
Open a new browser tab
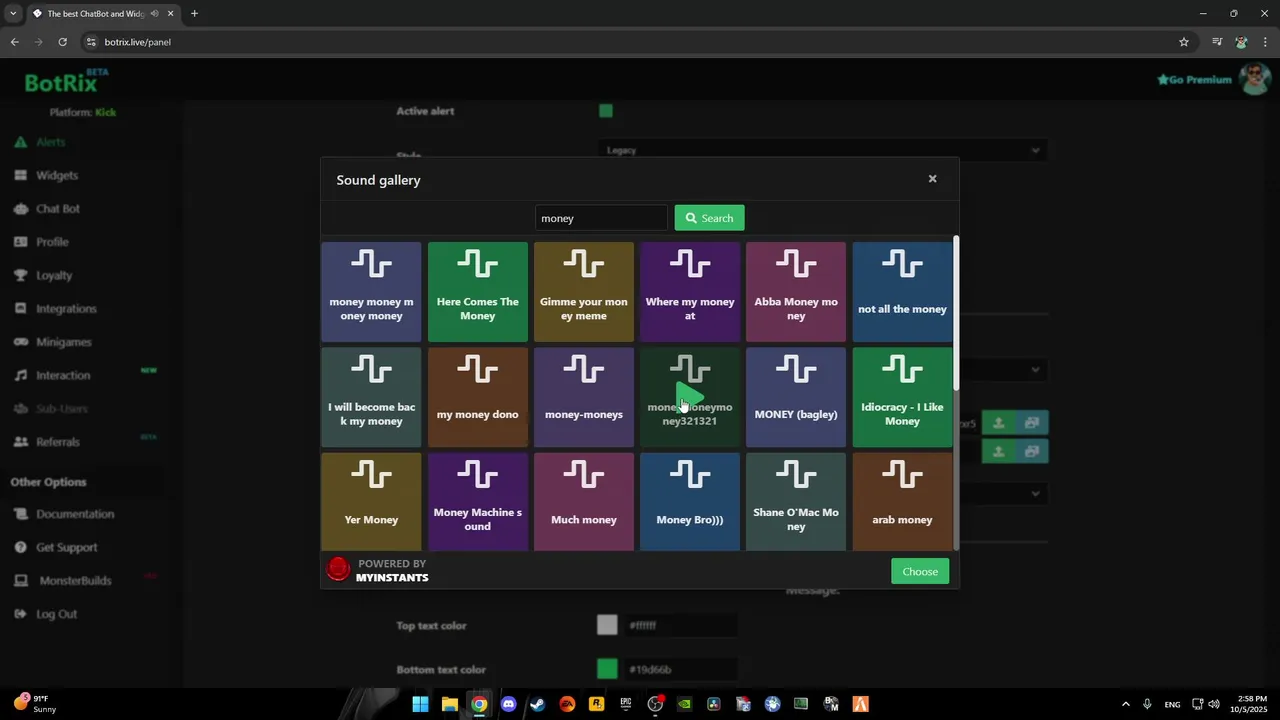point(194,14)
